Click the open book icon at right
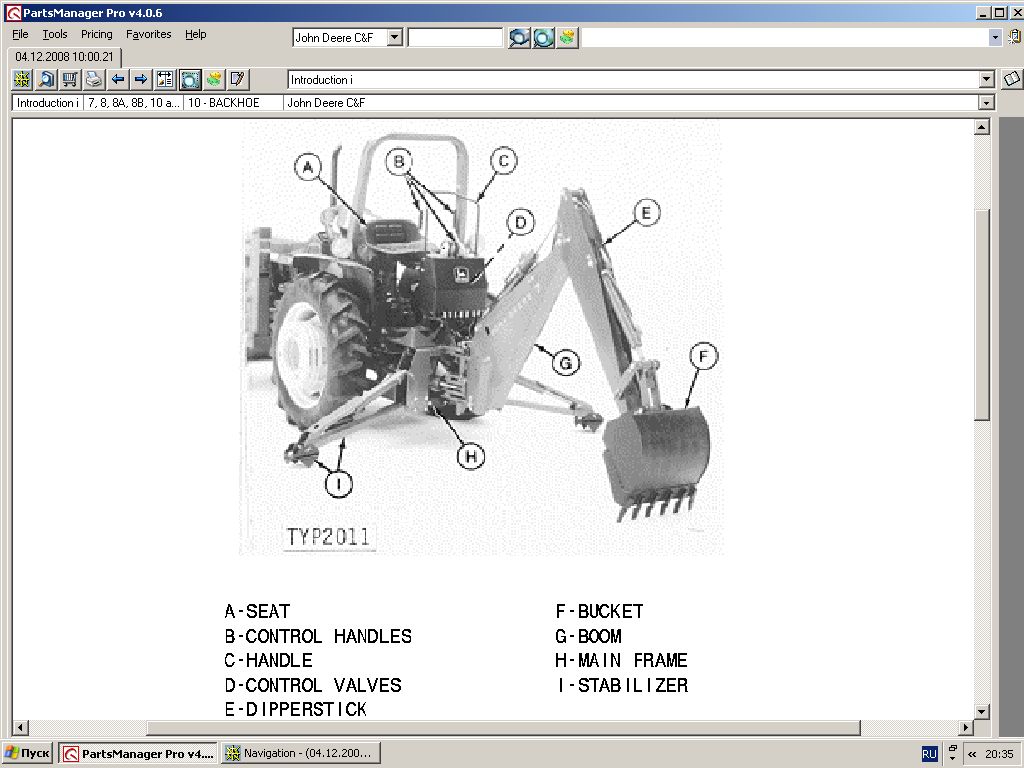 pyautogui.click(x=1011, y=79)
